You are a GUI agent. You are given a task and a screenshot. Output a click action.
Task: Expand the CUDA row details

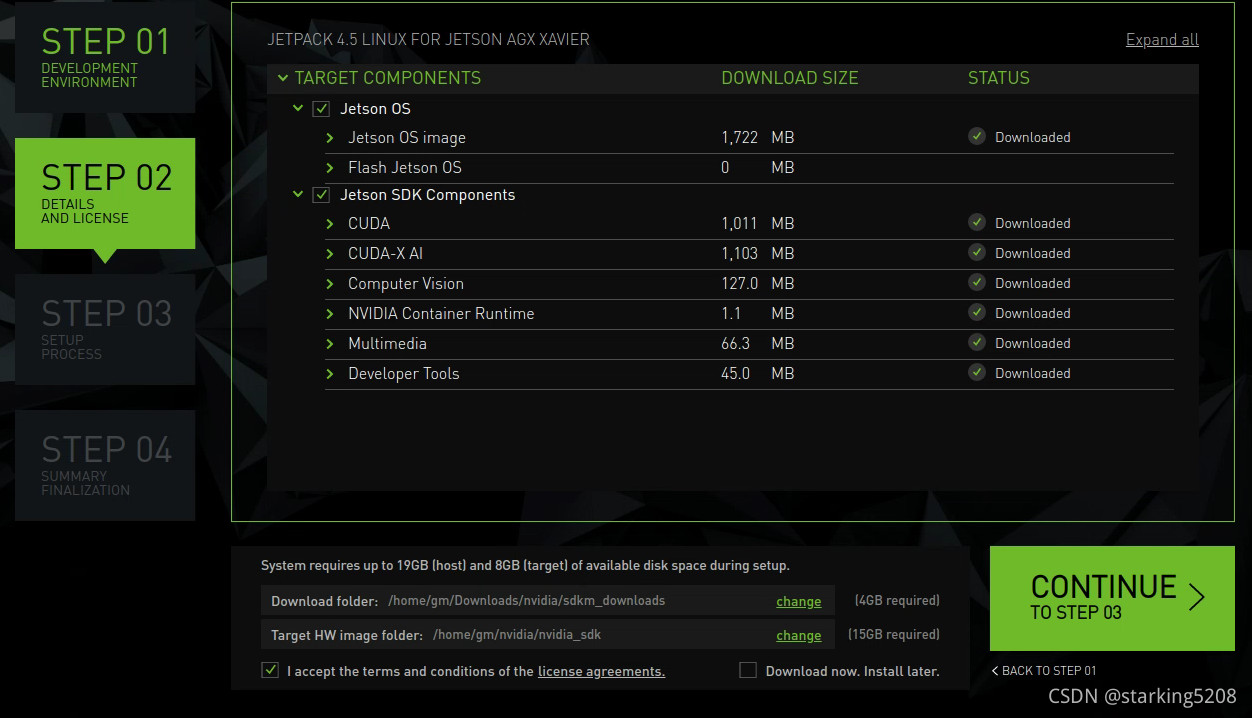tap(330, 224)
